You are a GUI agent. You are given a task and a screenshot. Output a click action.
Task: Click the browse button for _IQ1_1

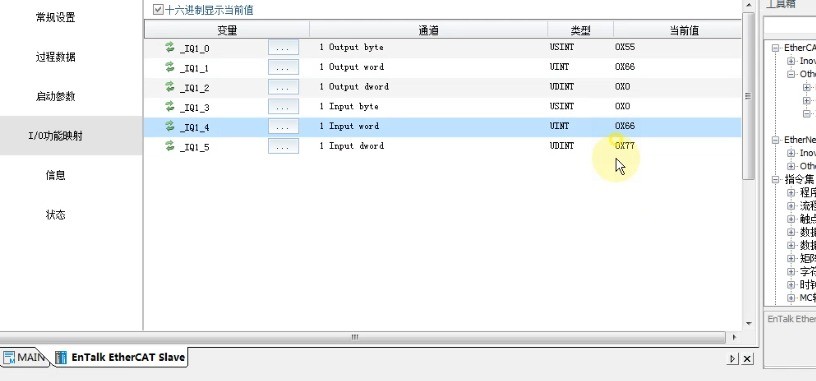click(283, 67)
